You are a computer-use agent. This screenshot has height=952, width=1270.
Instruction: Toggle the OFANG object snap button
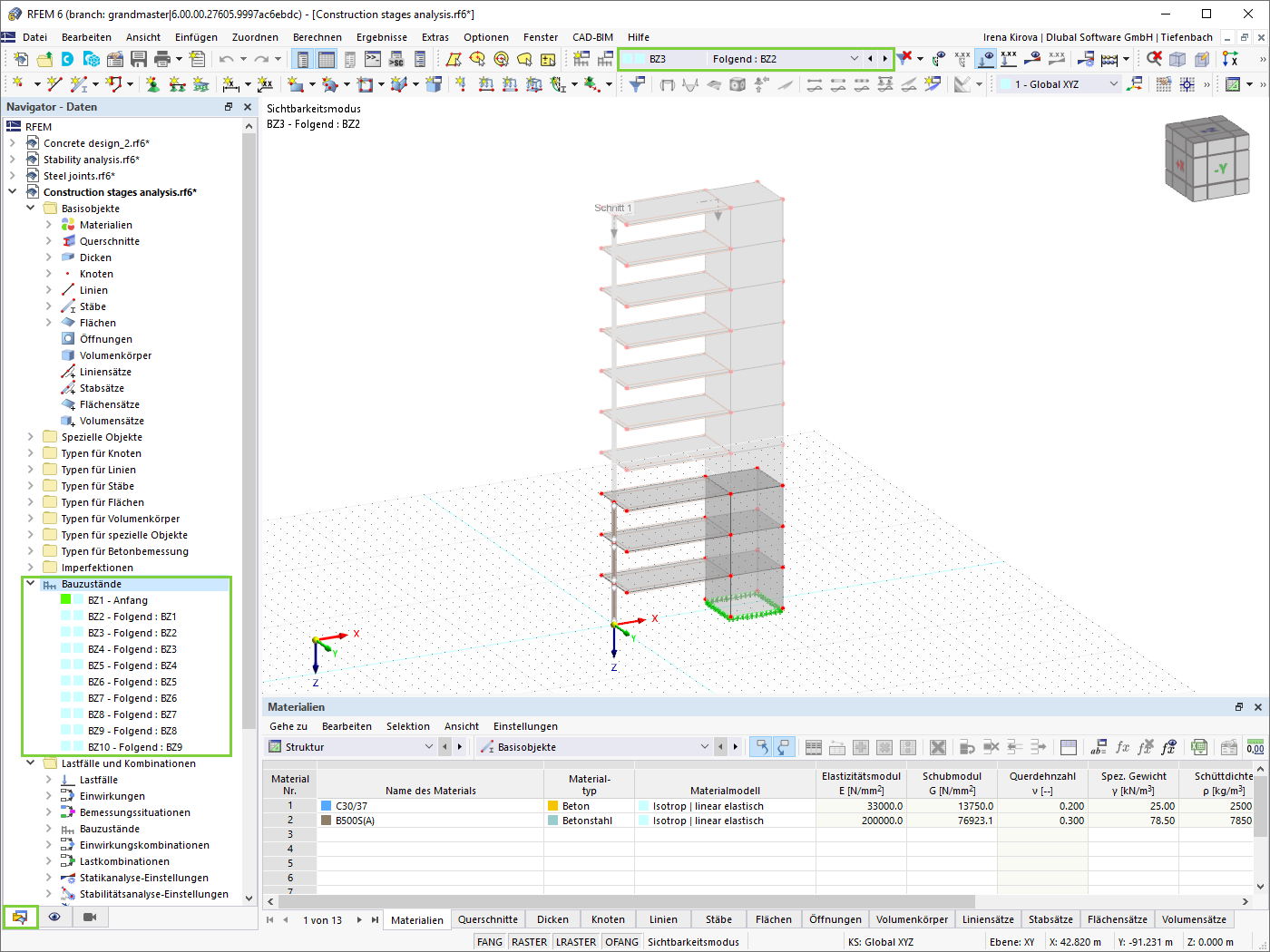coord(621,942)
